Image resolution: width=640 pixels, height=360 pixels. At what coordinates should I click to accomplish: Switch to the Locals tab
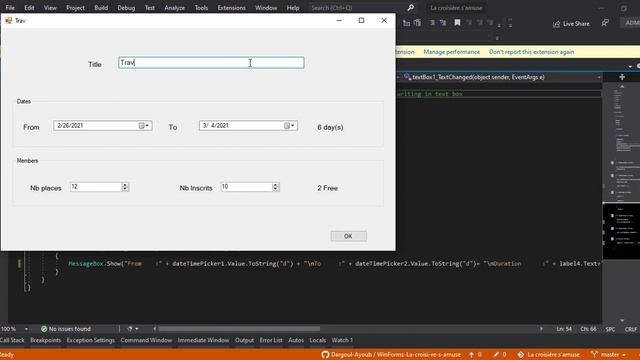click(318, 340)
